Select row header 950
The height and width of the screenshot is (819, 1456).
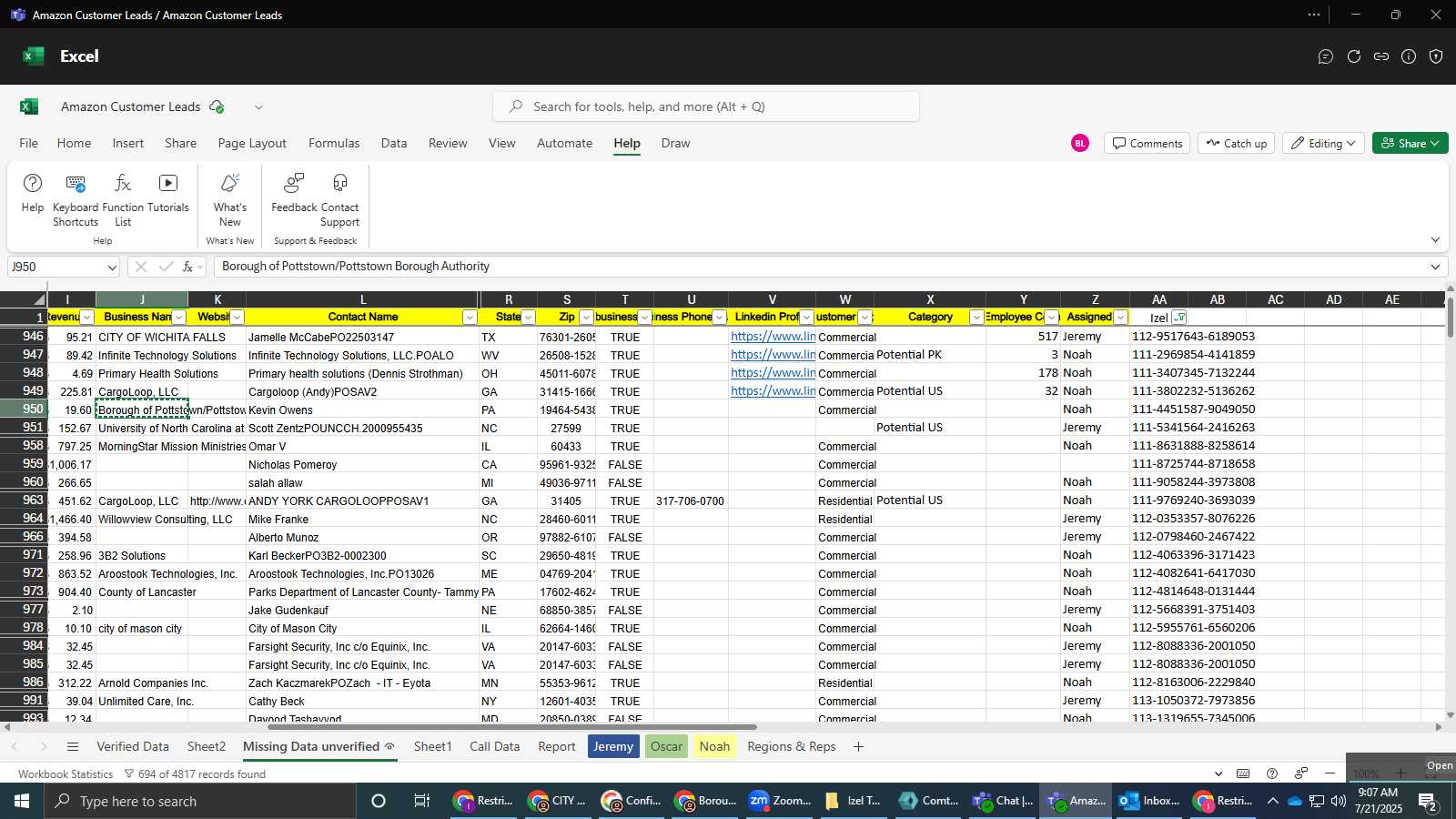(x=24, y=409)
